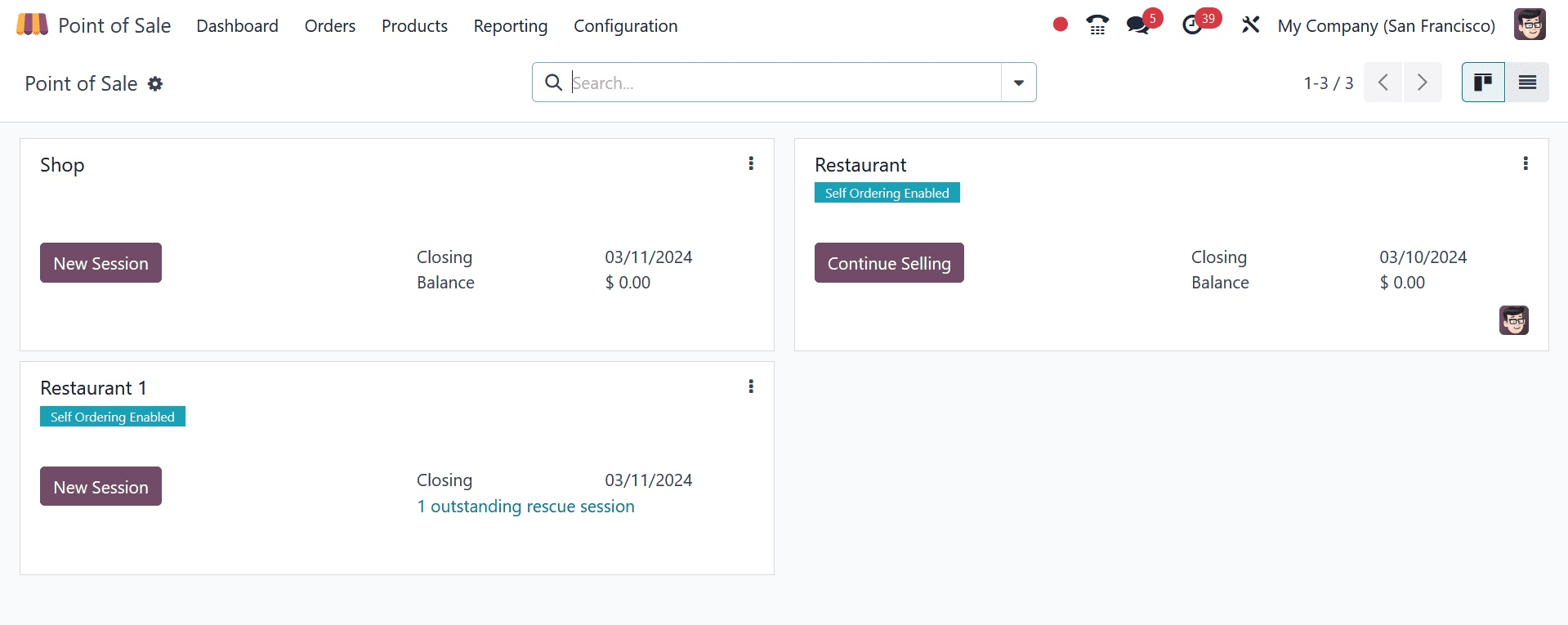Viewport: 1568px width, 625px height.
Task: Switch to List view
Action: [x=1527, y=83]
